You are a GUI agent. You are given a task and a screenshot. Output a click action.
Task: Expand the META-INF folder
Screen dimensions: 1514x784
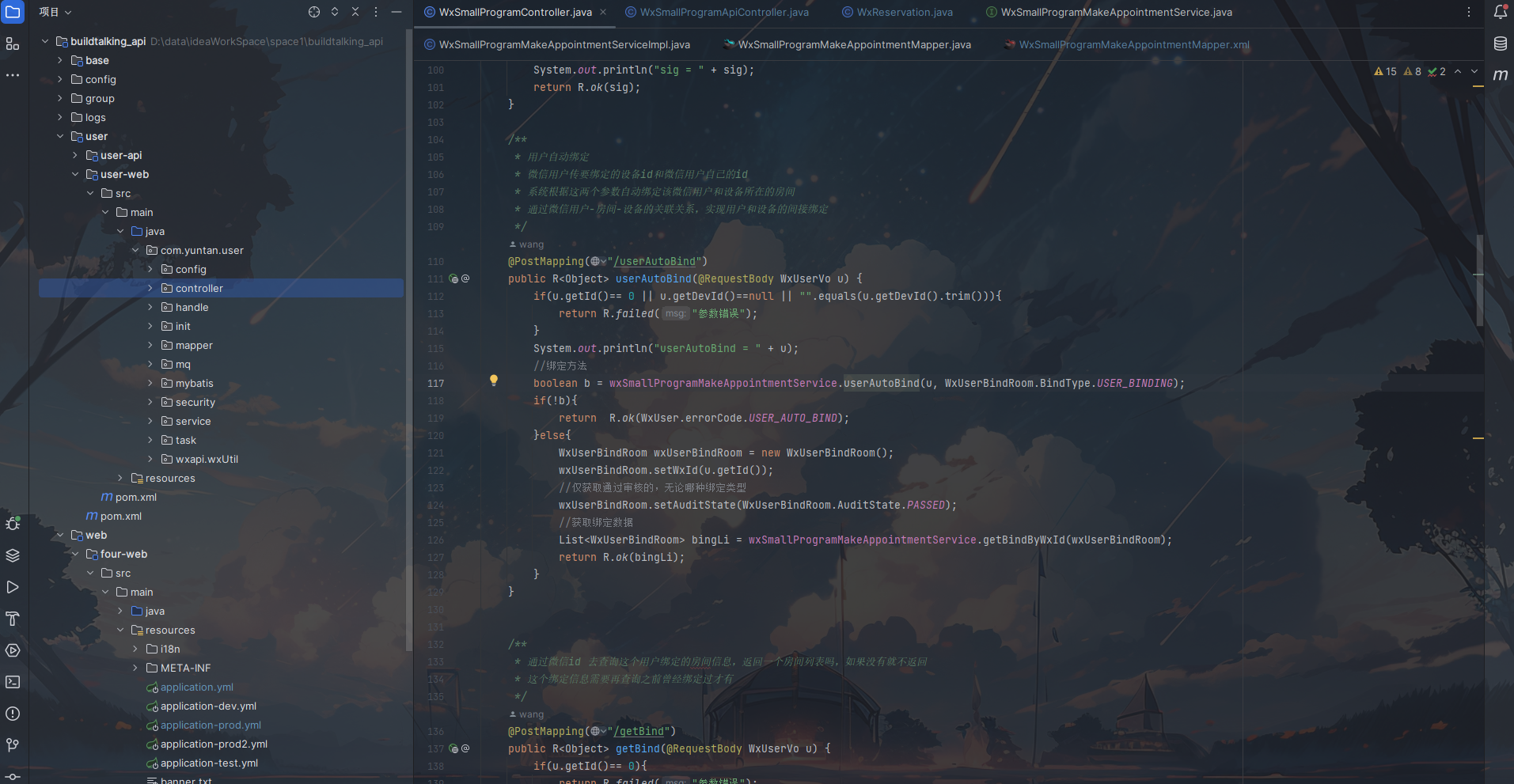click(x=135, y=668)
